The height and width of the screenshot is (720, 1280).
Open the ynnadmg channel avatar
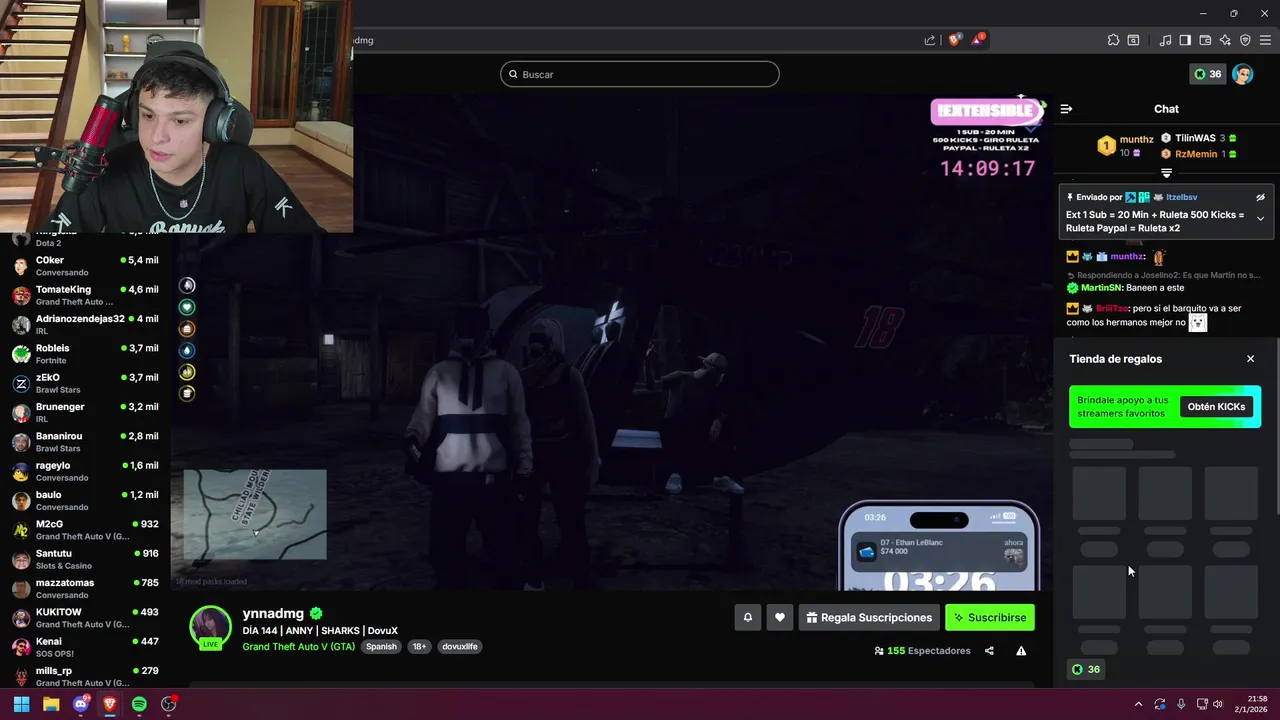tap(210, 627)
